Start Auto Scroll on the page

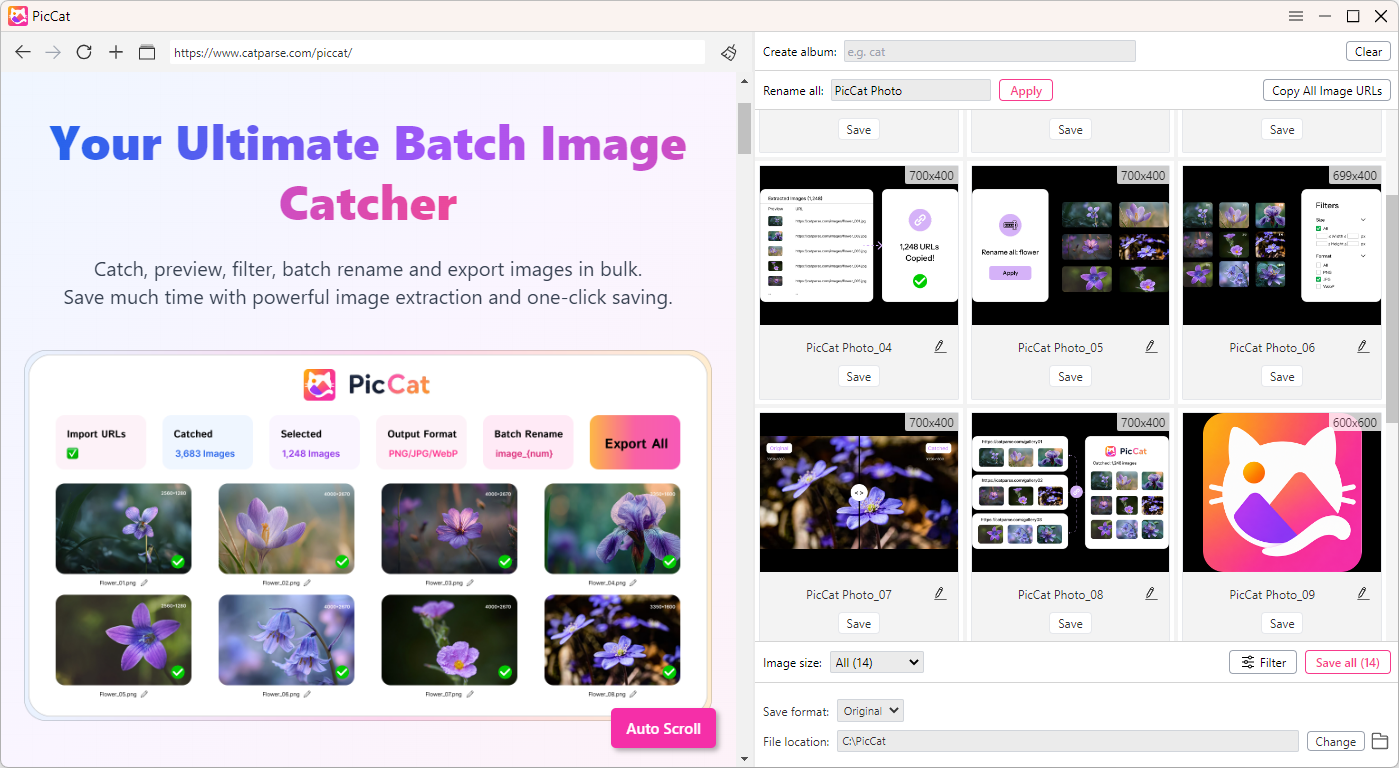pyautogui.click(x=664, y=728)
